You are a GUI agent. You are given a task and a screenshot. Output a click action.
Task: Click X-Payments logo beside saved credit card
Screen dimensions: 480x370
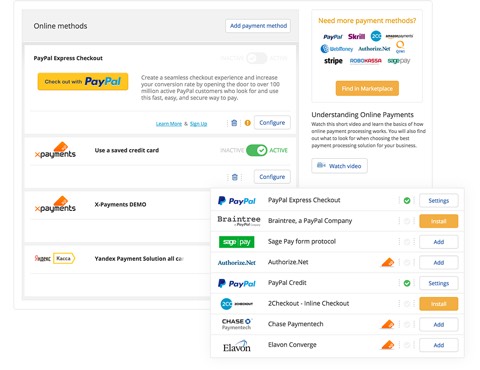[x=55, y=150]
